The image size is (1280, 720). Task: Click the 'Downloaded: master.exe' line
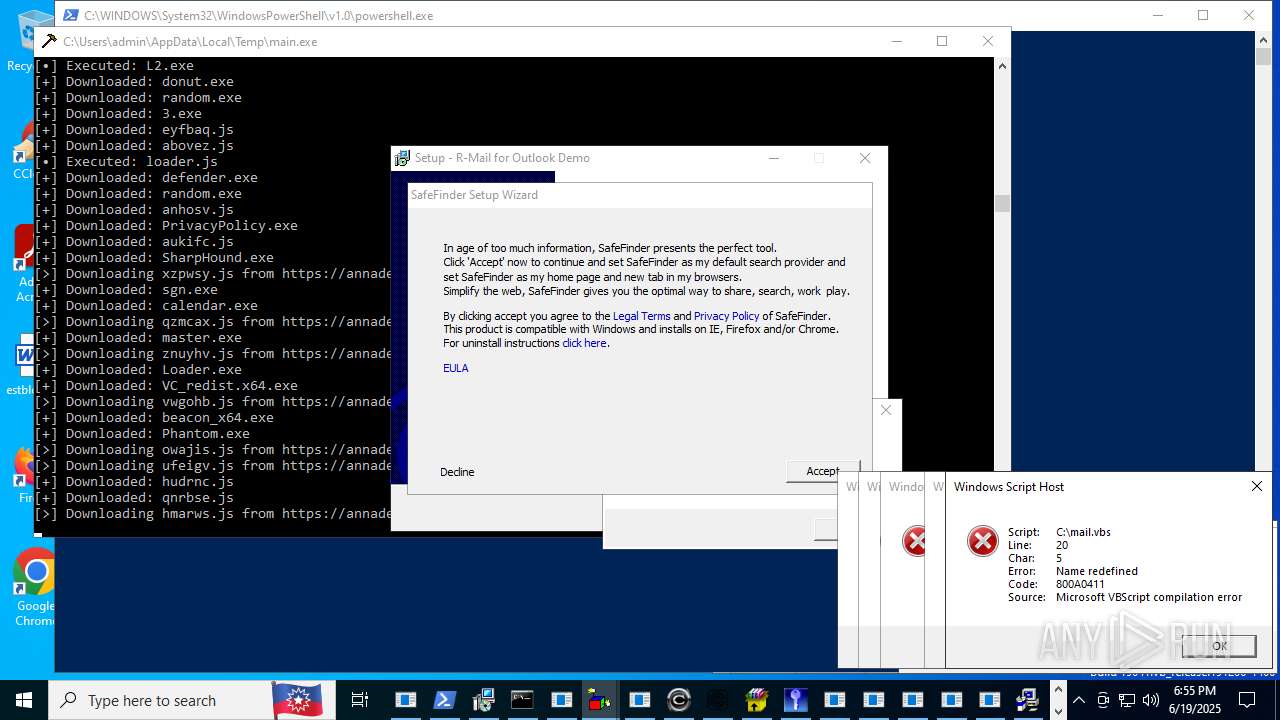tap(138, 338)
